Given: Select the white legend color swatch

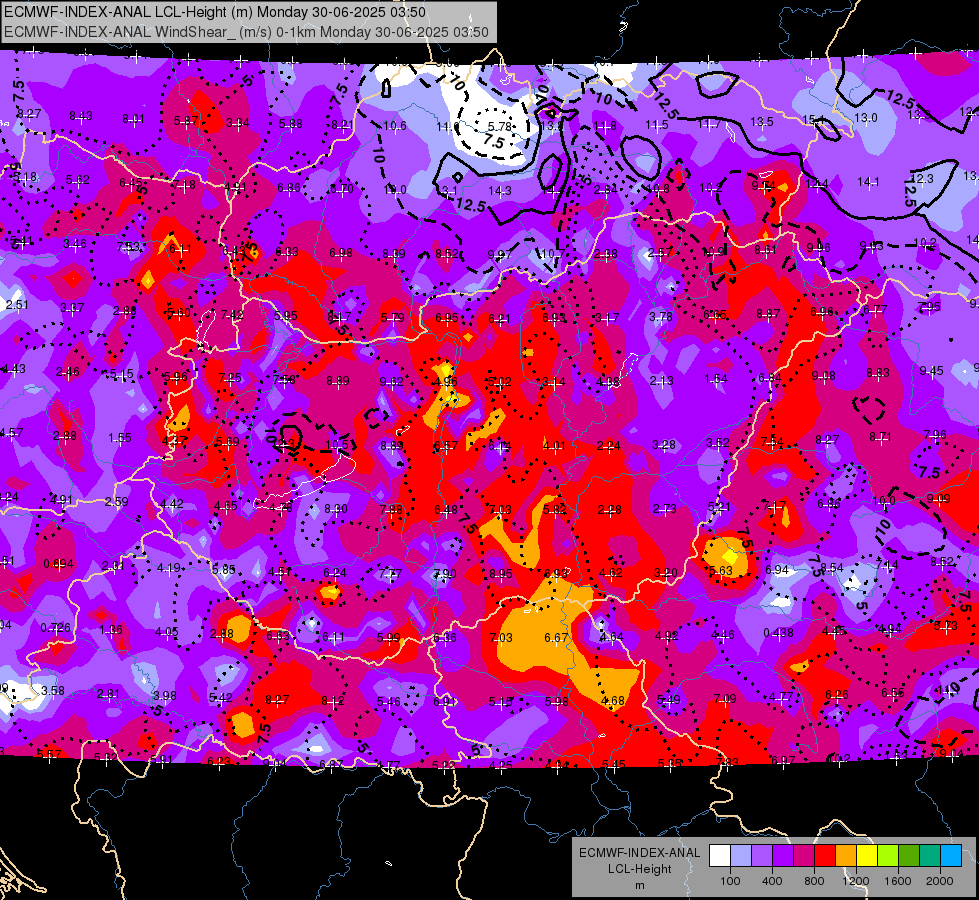Looking at the screenshot, I should pos(720,856).
